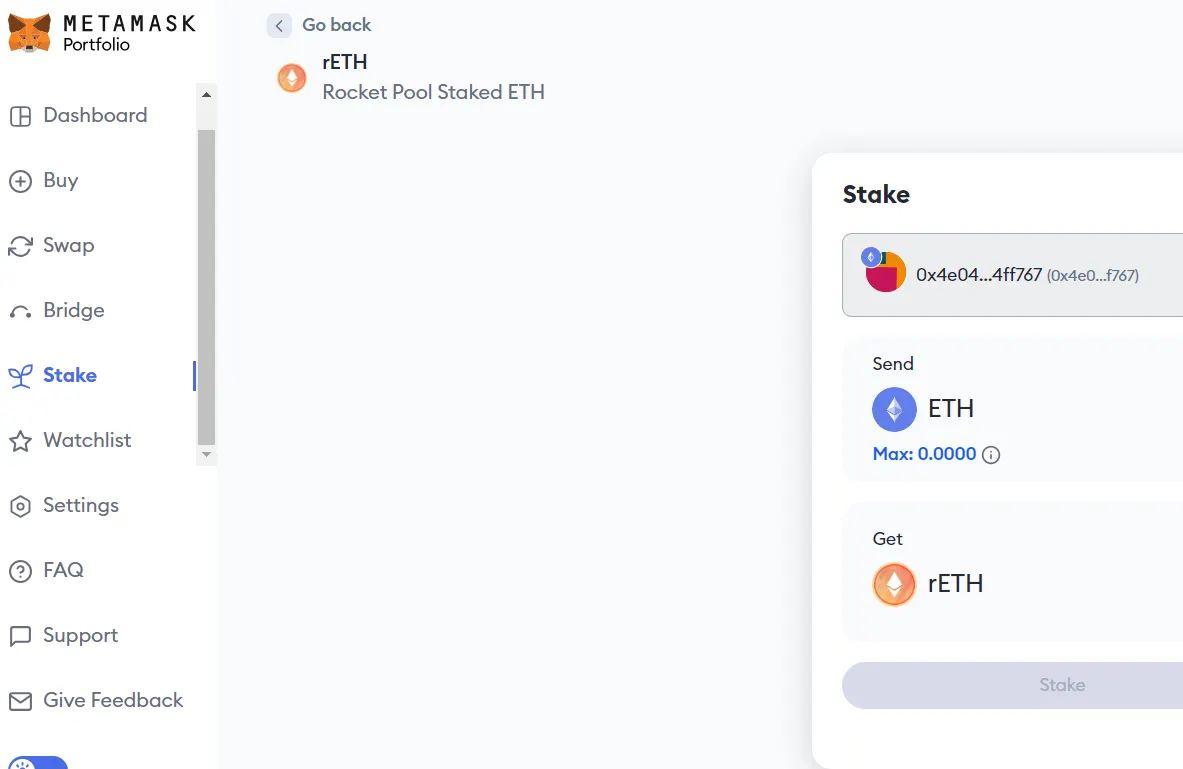Click the MetaMask fox logo
Screen dimensions: 1183x769
pos(29,33)
